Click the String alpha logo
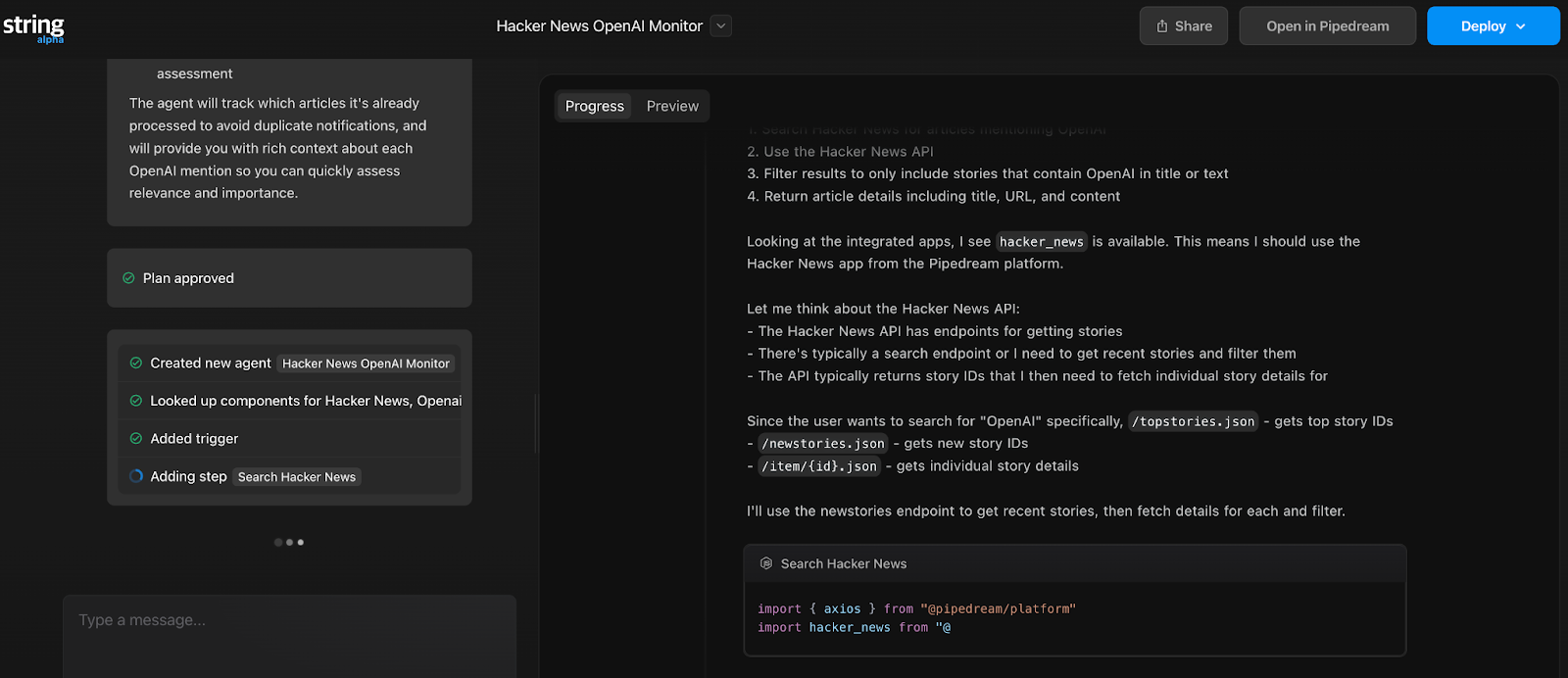 (33, 27)
